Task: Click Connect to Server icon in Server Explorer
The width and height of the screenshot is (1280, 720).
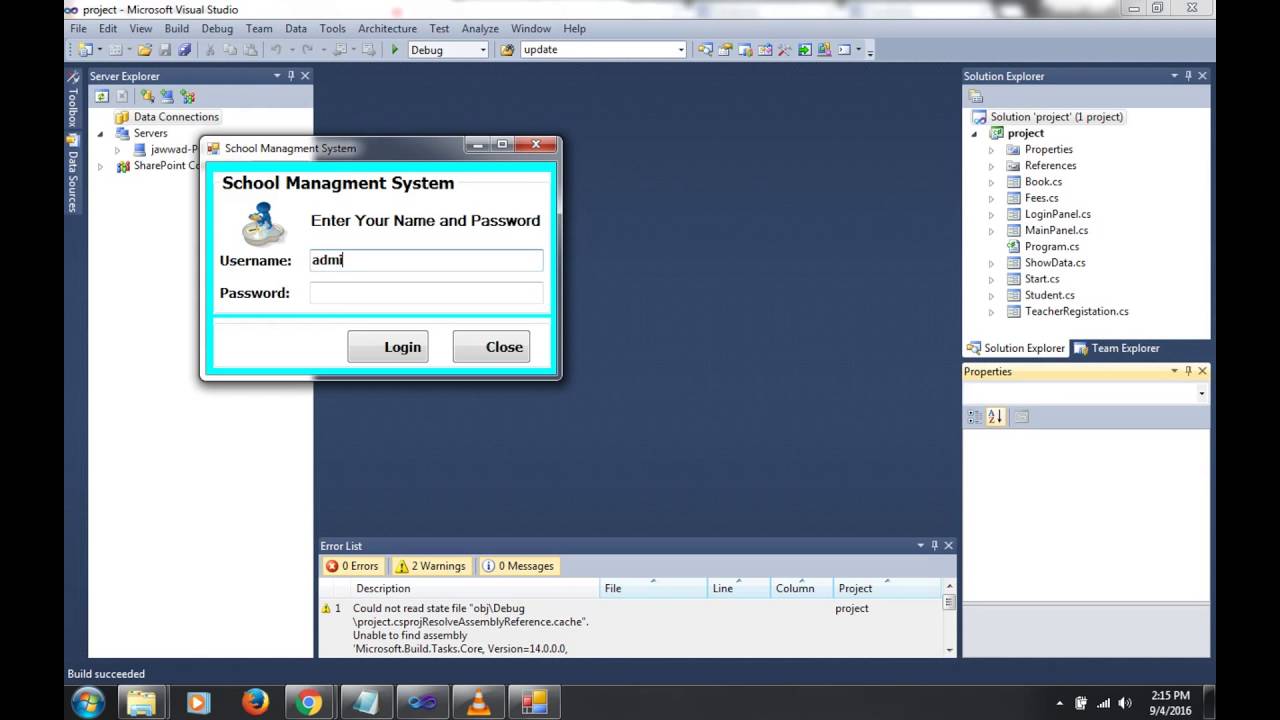Action: (x=167, y=96)
